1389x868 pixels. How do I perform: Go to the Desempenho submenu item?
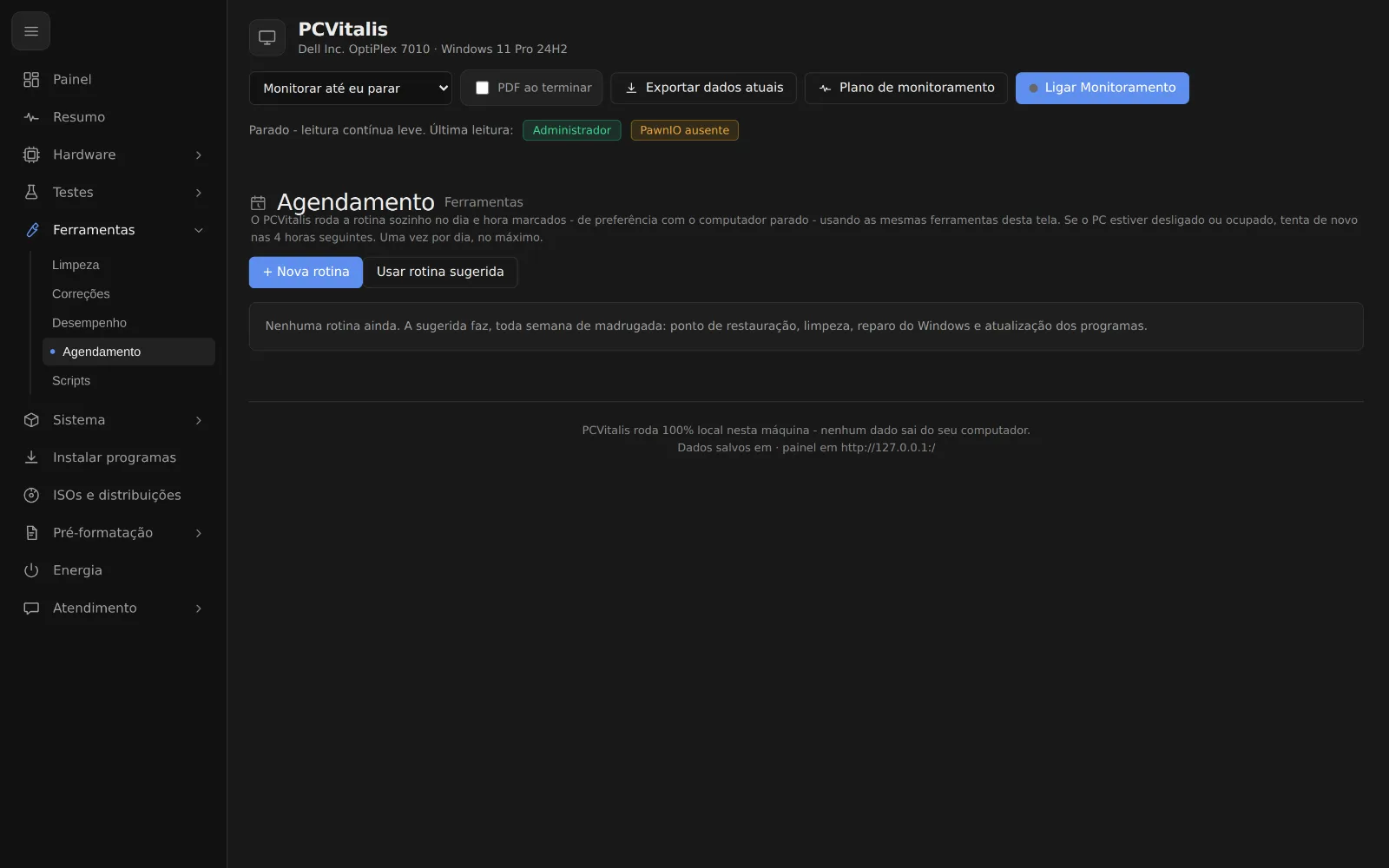128,323
